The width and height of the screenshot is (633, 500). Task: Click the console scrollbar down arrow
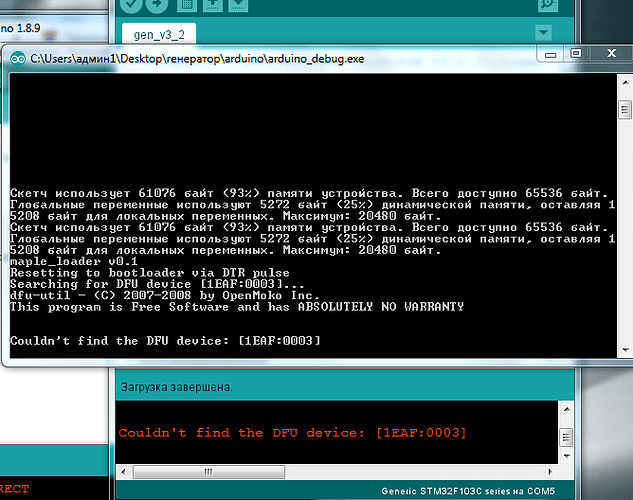[x=625, y=350]
